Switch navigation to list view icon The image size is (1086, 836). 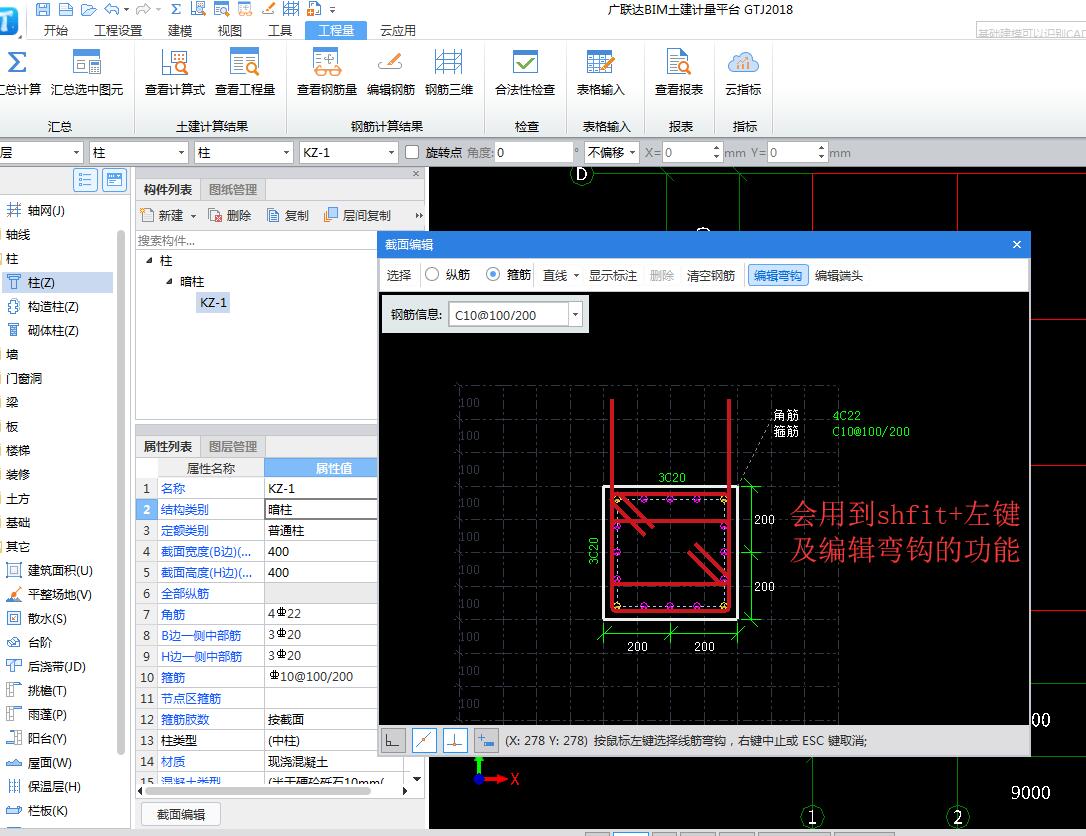(85, 180)
